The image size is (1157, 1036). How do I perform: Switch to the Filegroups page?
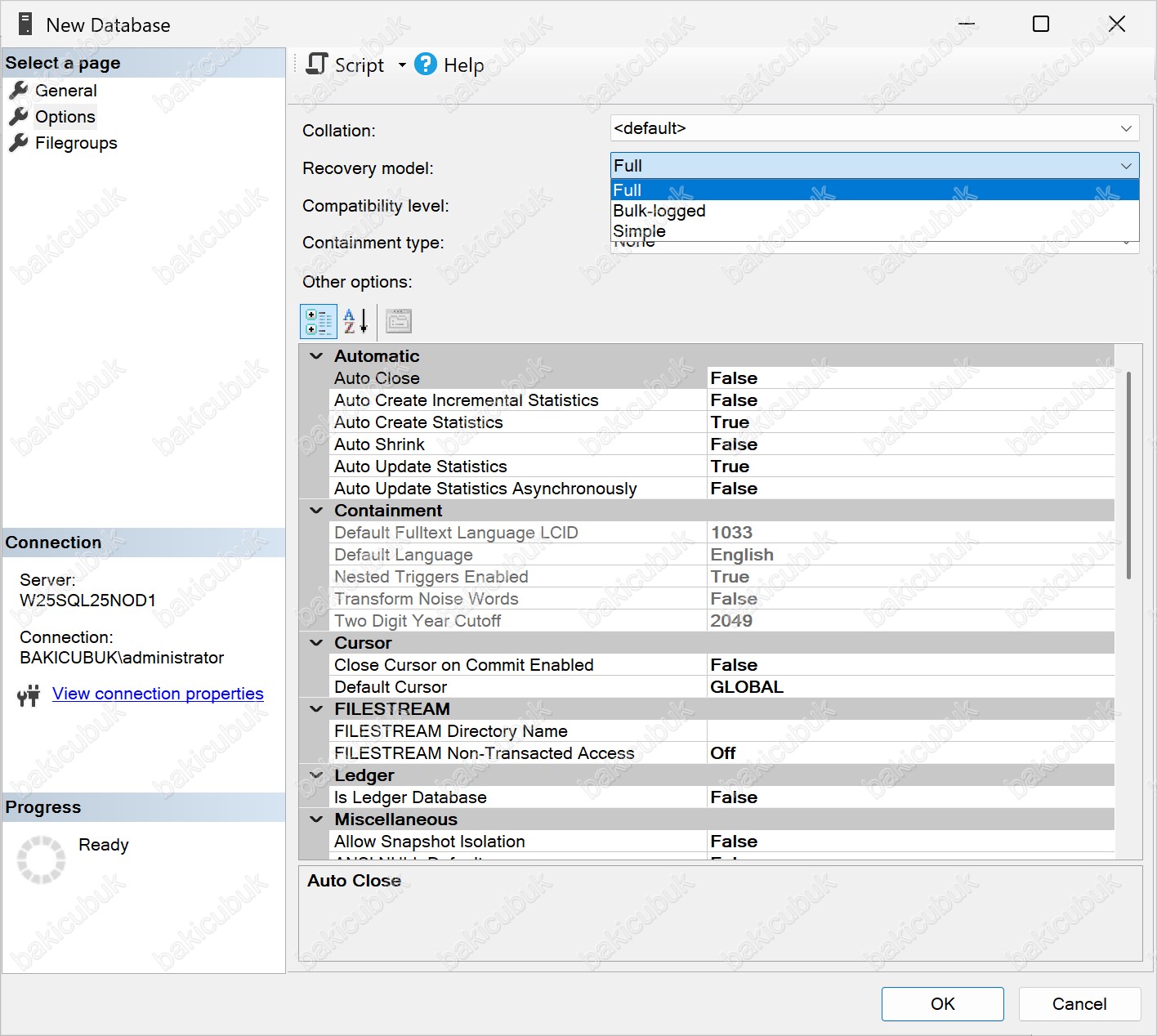75,143
